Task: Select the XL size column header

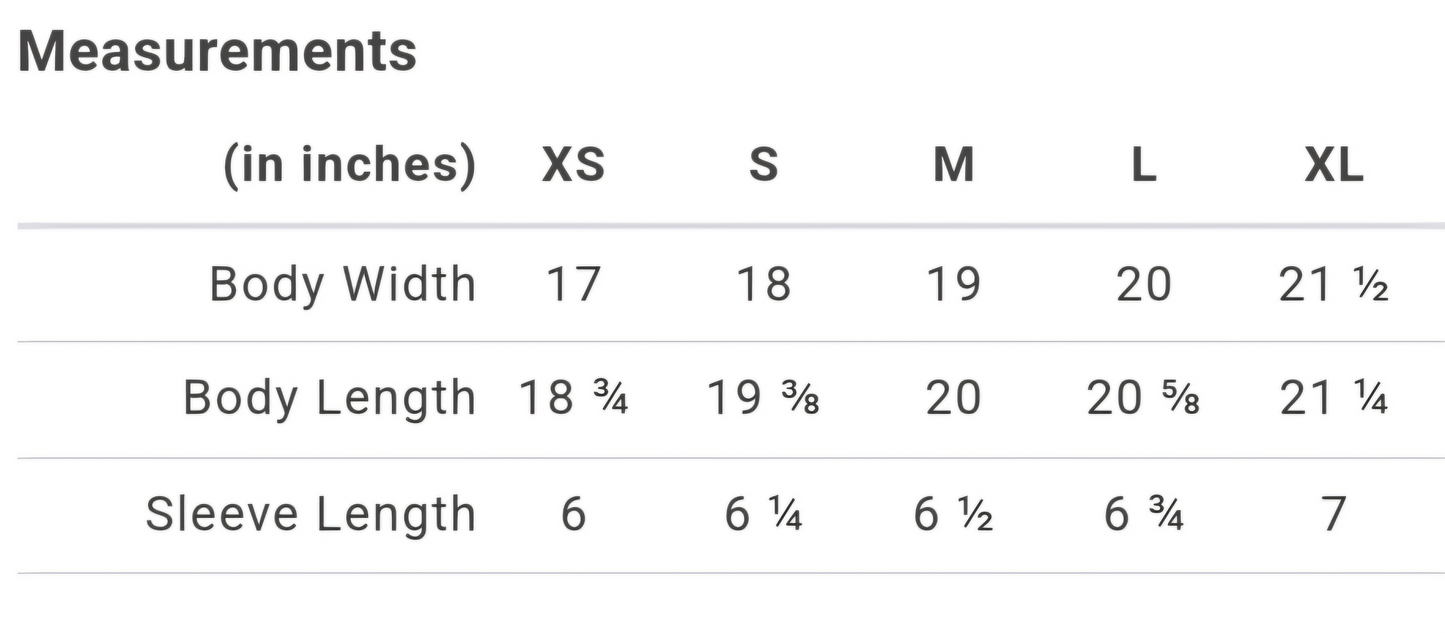Action: (1334, 166)
